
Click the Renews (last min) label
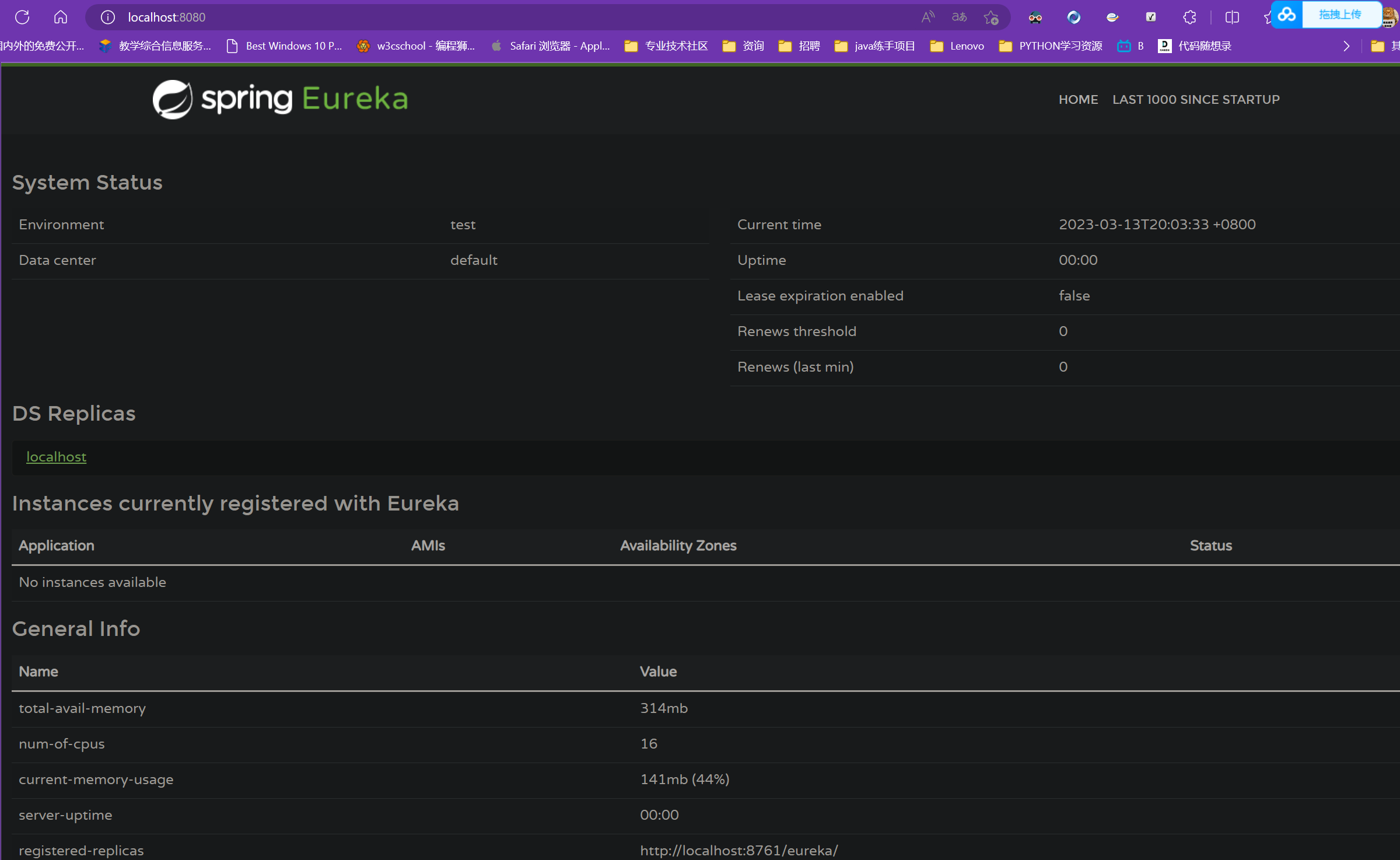coord(795,367)
